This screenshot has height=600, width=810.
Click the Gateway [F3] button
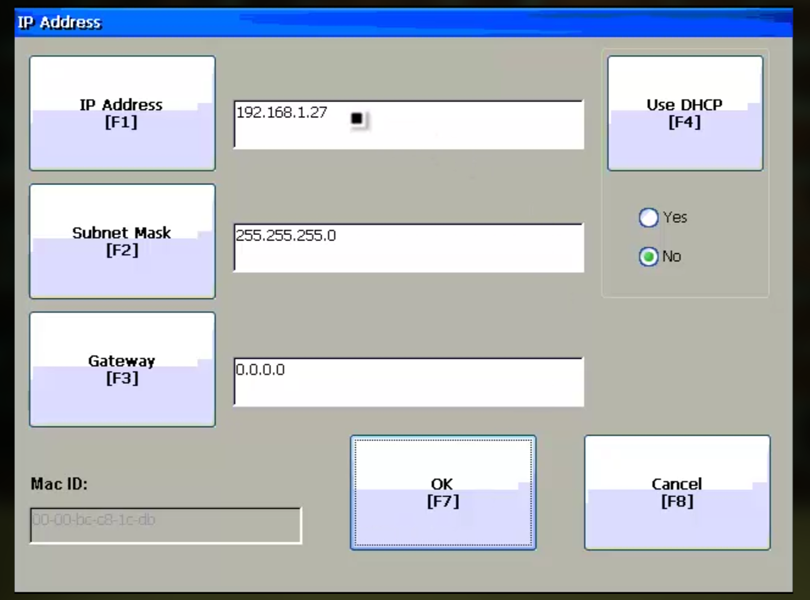[122, 370]
